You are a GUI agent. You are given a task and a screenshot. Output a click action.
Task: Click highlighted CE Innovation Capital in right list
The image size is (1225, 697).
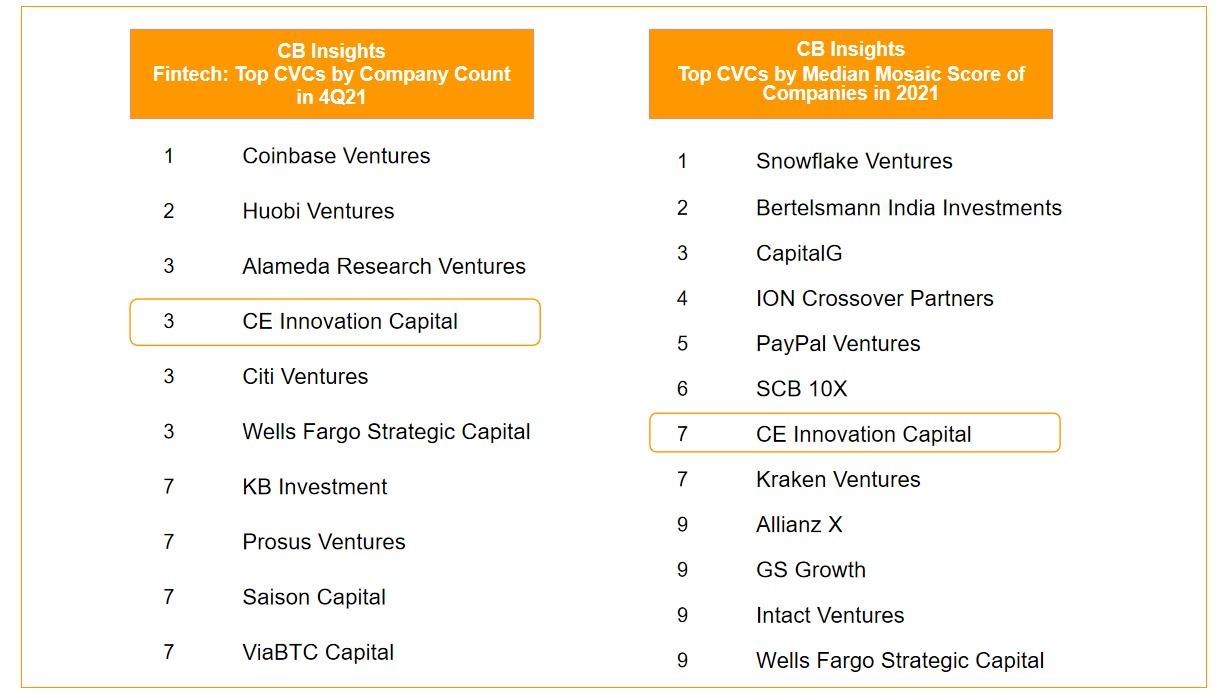coord(863,434)
